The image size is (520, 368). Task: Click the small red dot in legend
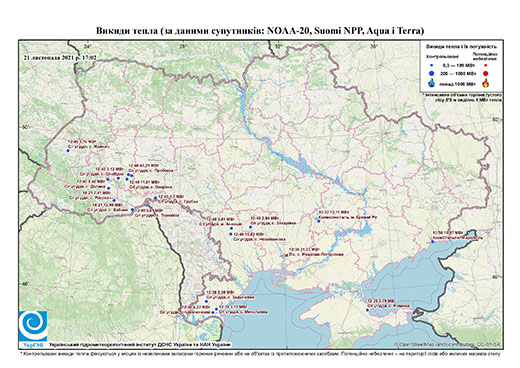pyautogui.click(x=486, y=66)
